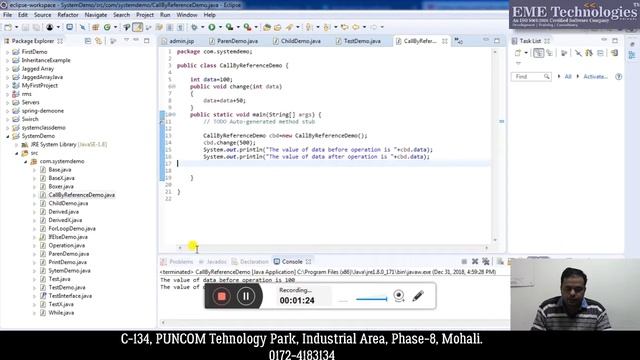The image size is (640, 360).
Task: Select CallByReferenceDemo.java in Package Explorer
Action: [x=78, y=195]
